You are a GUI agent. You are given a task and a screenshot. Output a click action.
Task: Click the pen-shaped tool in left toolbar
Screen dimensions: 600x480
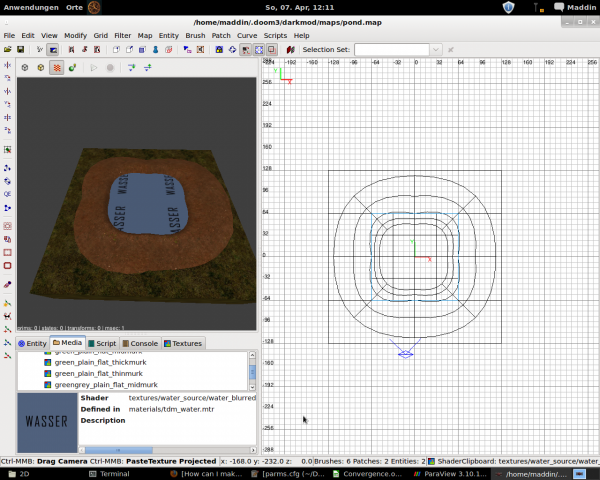[7, 284]
